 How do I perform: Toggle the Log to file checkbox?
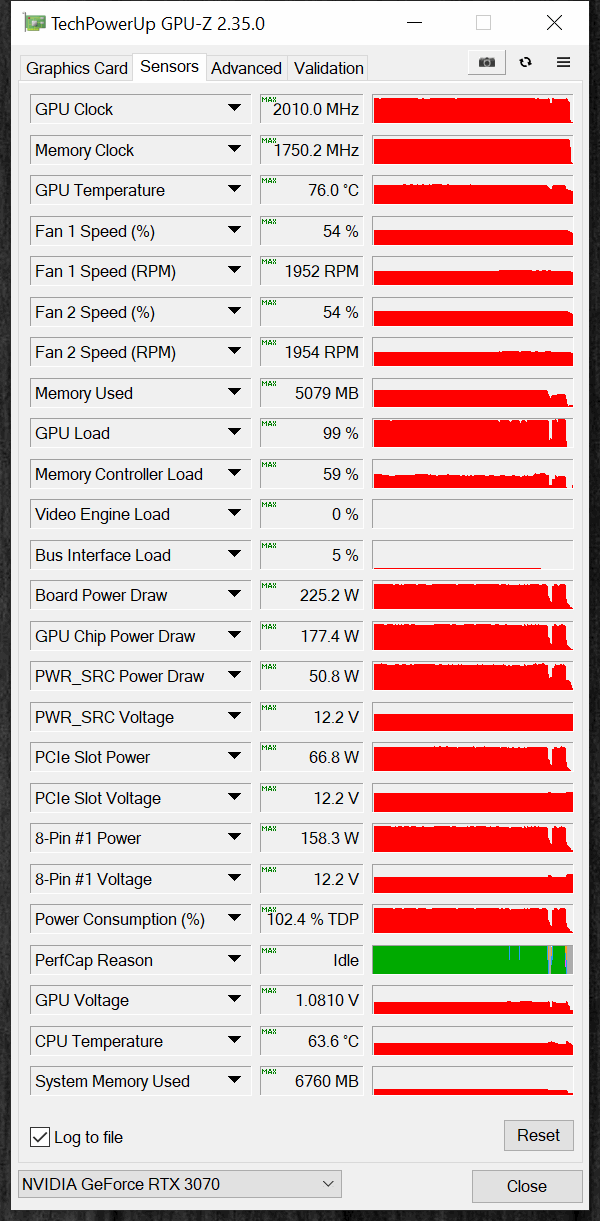40,1137
